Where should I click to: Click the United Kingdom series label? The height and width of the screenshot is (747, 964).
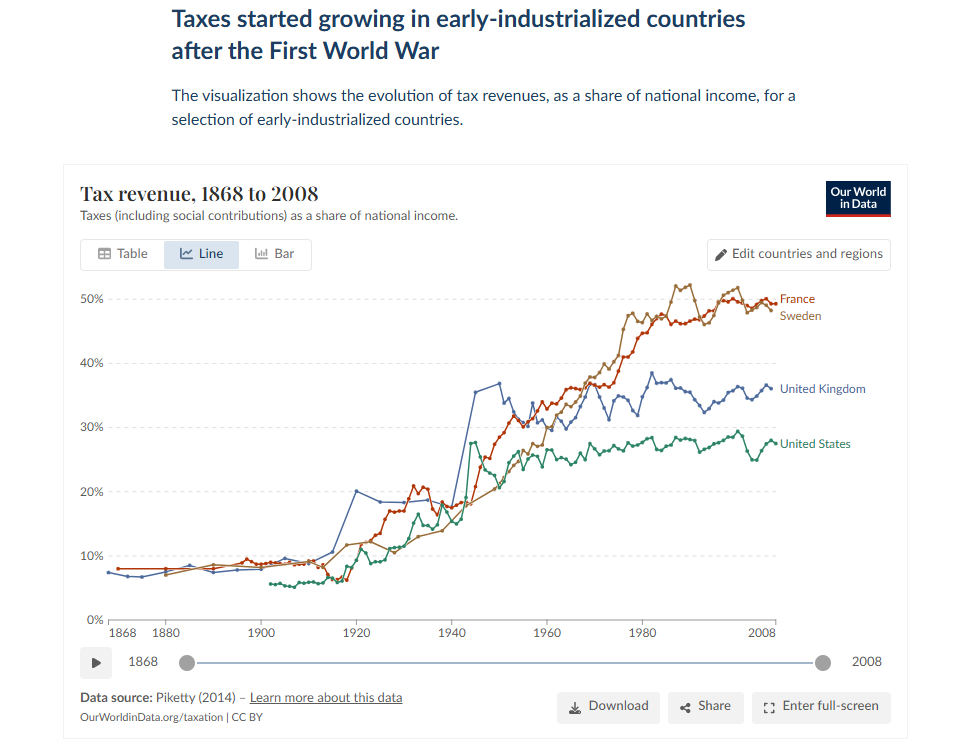(822, 389)
